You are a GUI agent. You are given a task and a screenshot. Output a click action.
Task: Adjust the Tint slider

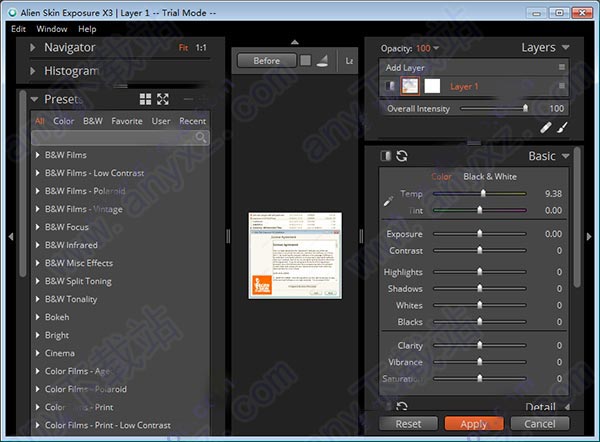point(479,210)
